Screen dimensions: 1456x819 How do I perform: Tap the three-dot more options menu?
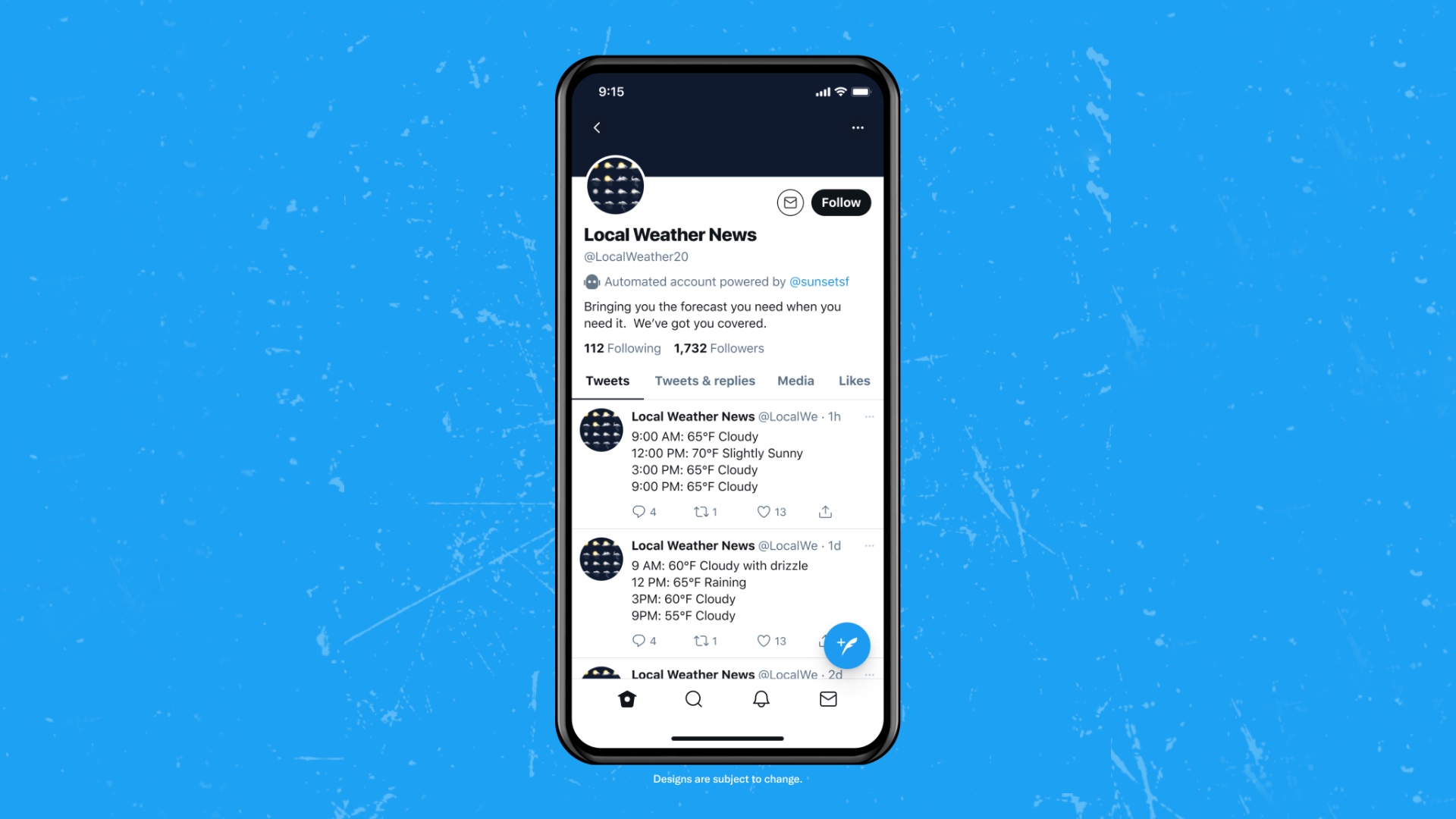pyautogui.click(x=858, y=128)
